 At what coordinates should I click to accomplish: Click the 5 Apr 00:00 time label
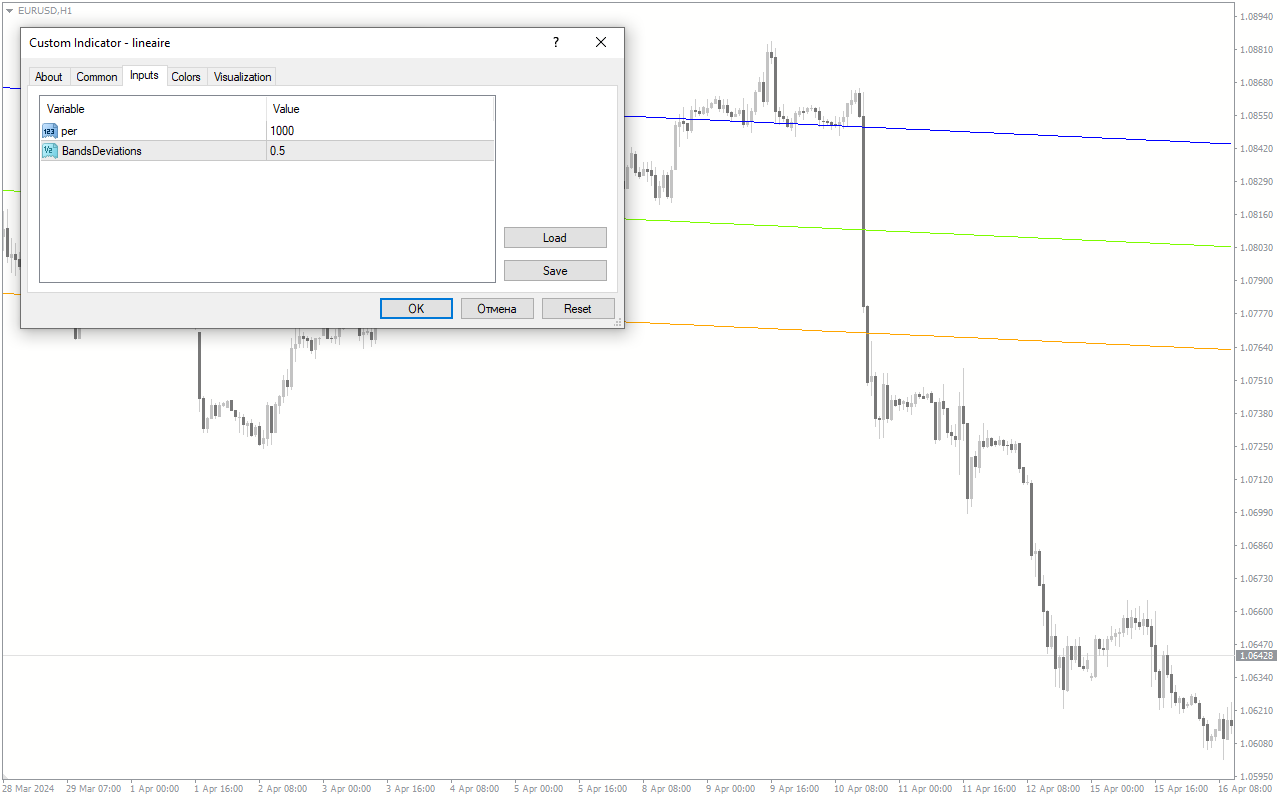537,788
